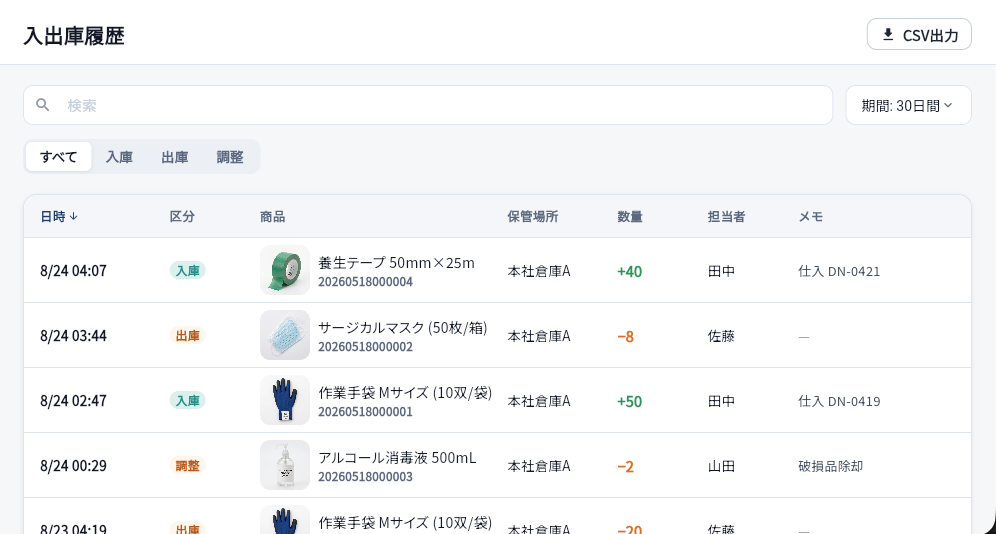Click the 調整 badge on 8/24 00:29 row
Image resolution: width=996 pixels, height=534 pixels.
click(x=187, y=465)
